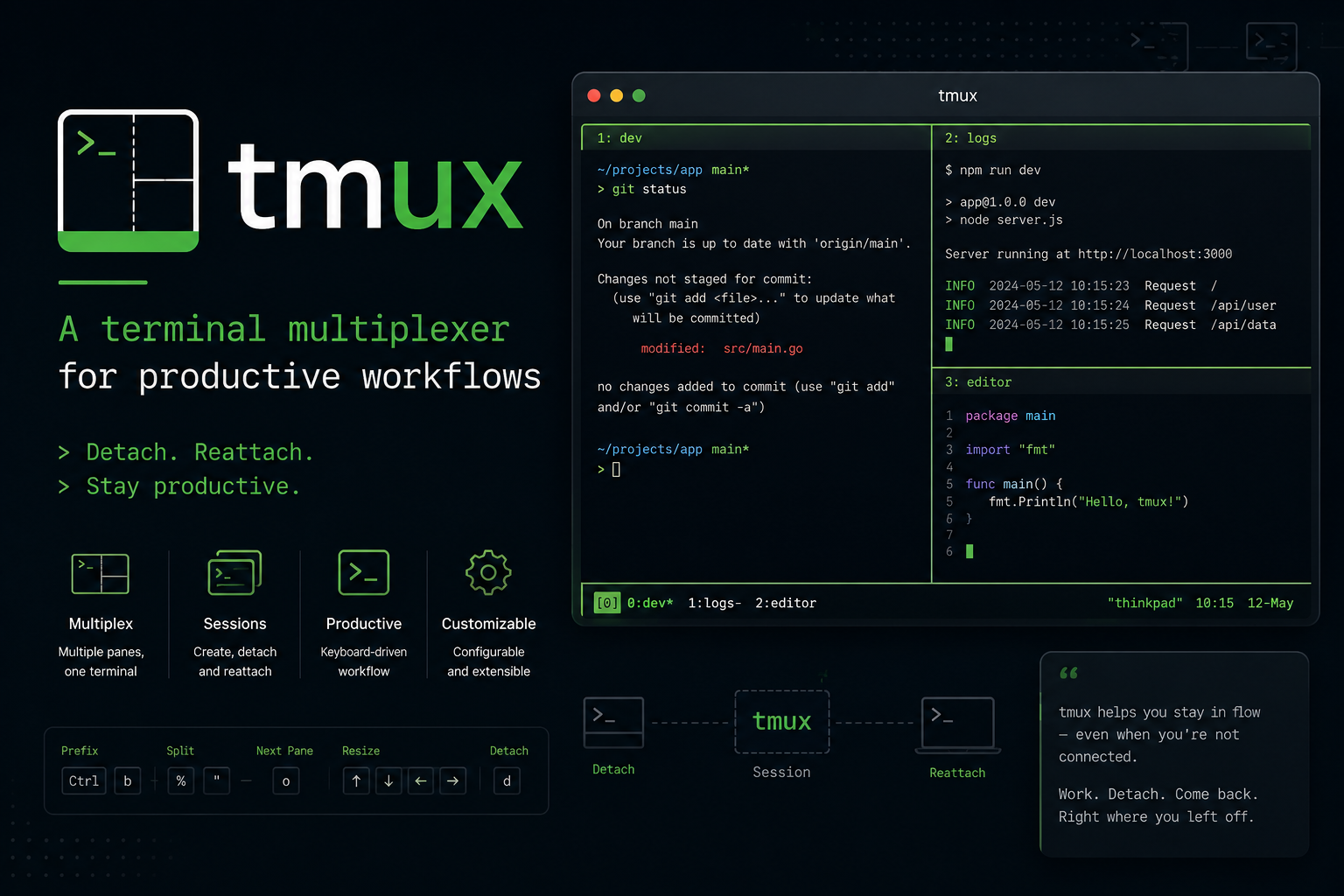Click "package main" in editor pane
Viewport: 1344px width, 896px height.
[x=1011, y=416]
